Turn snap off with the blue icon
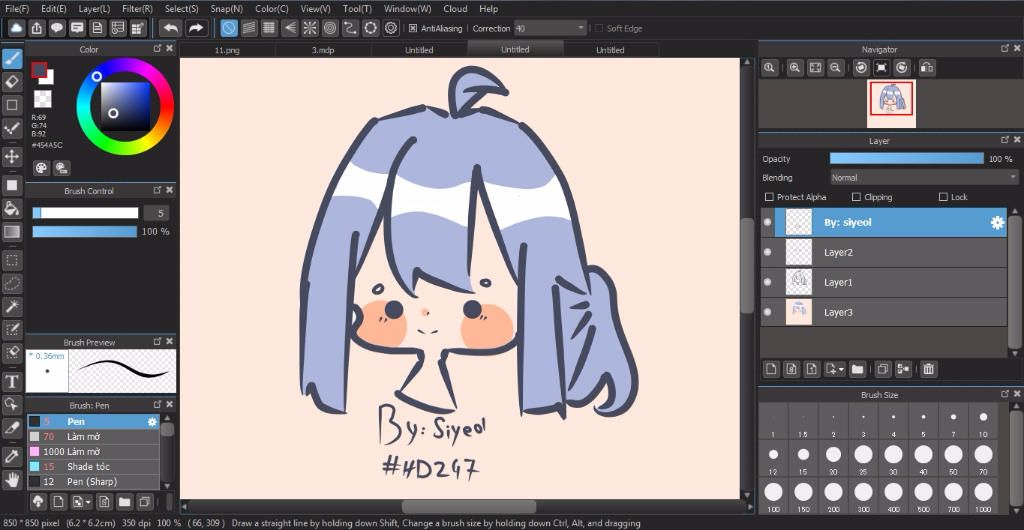This screenshot has height=530, width=1024. [229, 28]
